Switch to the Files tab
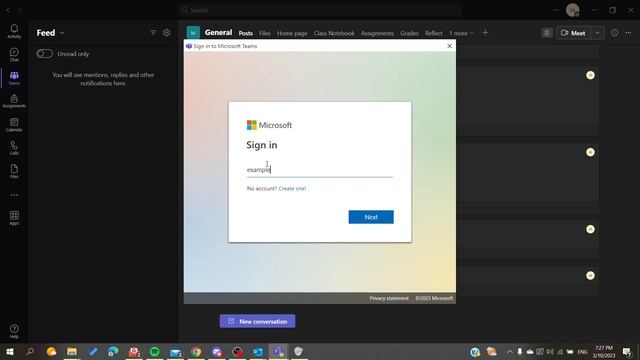Screen dimensions: 640x360 point(265,33)
